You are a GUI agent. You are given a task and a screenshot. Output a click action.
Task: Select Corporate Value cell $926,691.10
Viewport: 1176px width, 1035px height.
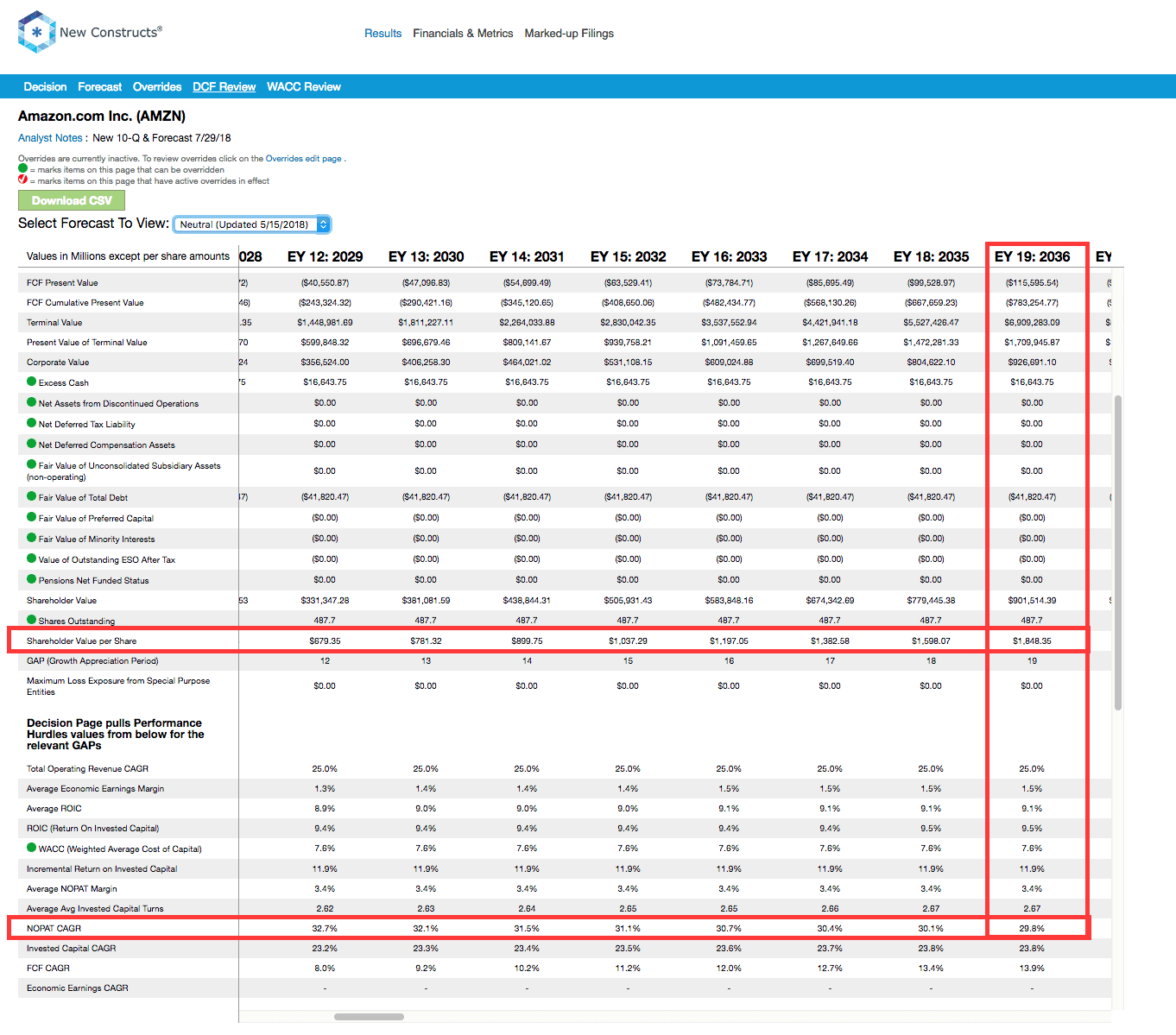(x=1032, y=362)
